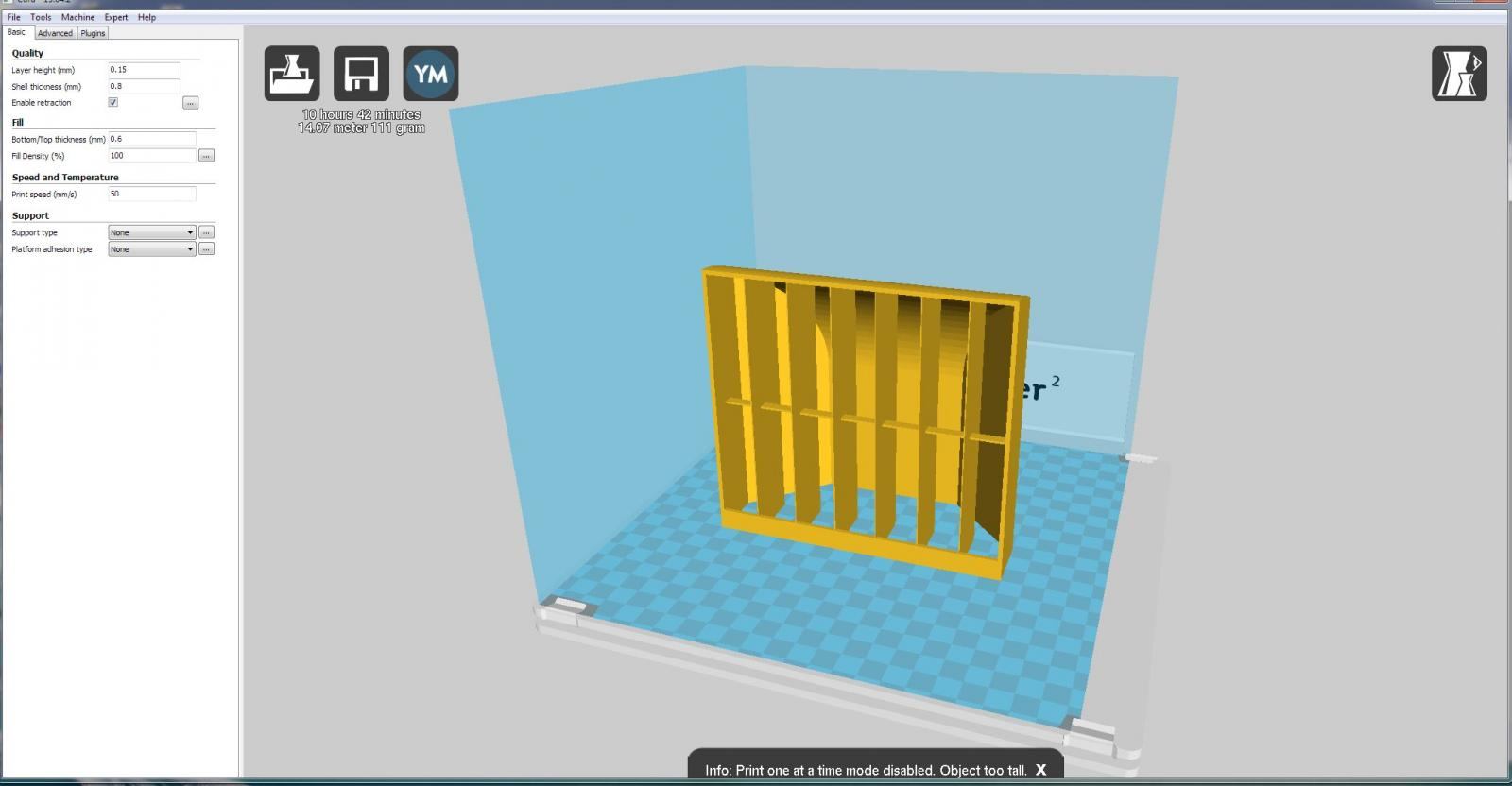The width and height of the screenshot is (1512, 786).
Task: Click the Load model icon
Action: 292,74
